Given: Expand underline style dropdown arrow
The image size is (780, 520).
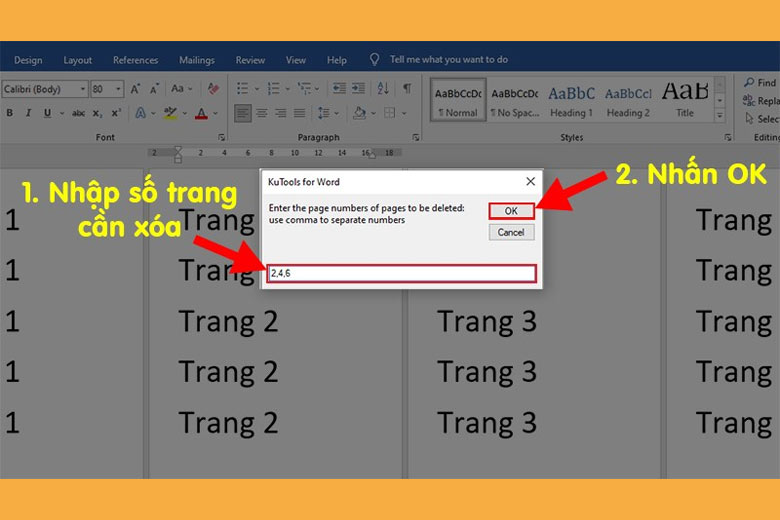Looking at the screenshot, I should [x=62, y=113].
